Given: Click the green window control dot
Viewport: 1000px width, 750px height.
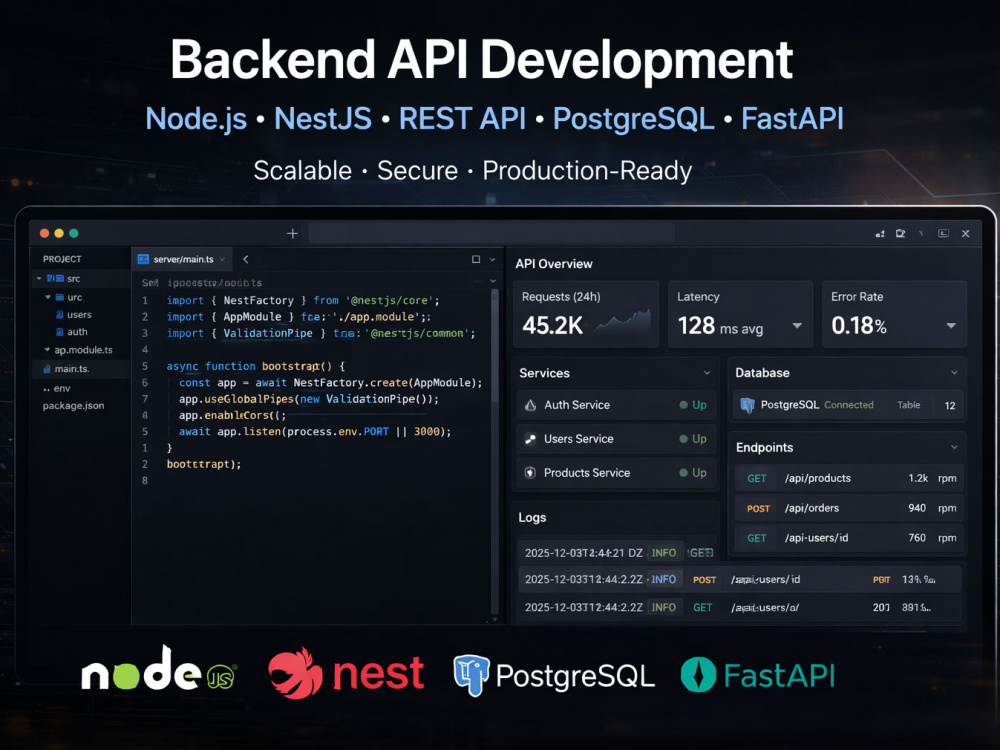Looking at the screenshot, I should click(74, 233).
